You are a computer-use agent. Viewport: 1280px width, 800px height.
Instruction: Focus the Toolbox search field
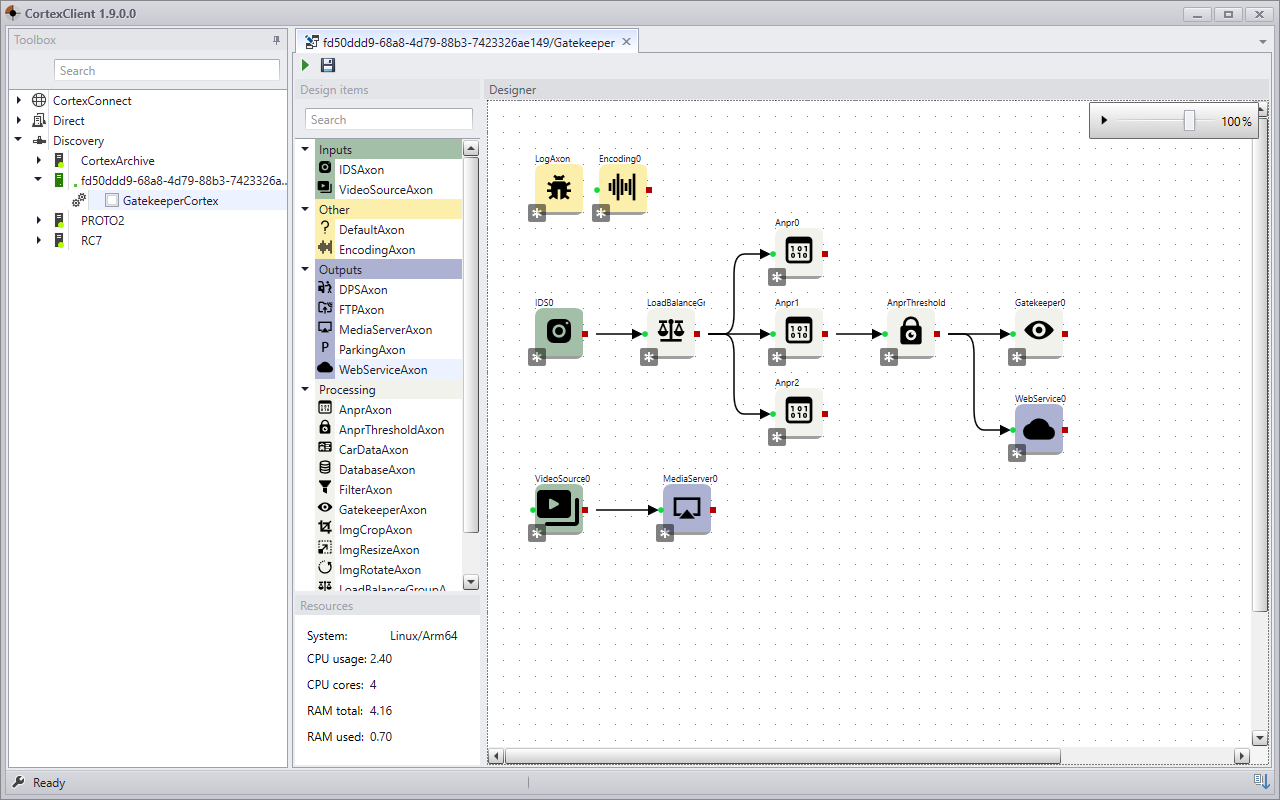coord(167,70)
